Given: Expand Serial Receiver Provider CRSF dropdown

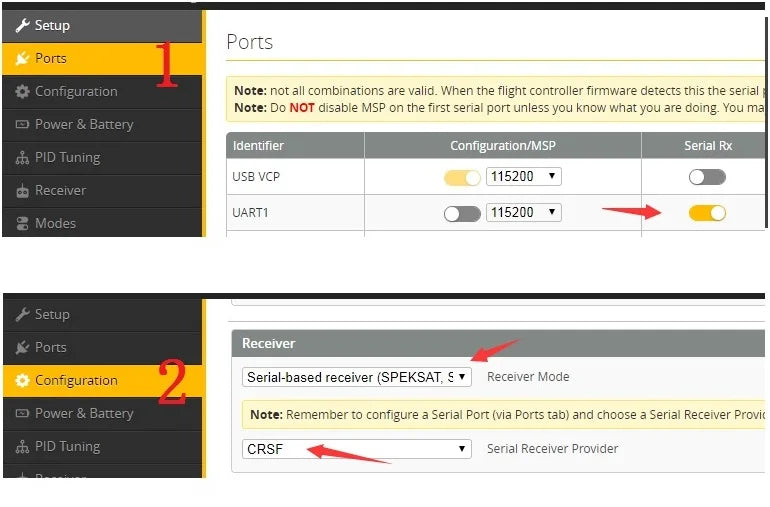Looking at the screenshot, I should click(x=356, y=449).
